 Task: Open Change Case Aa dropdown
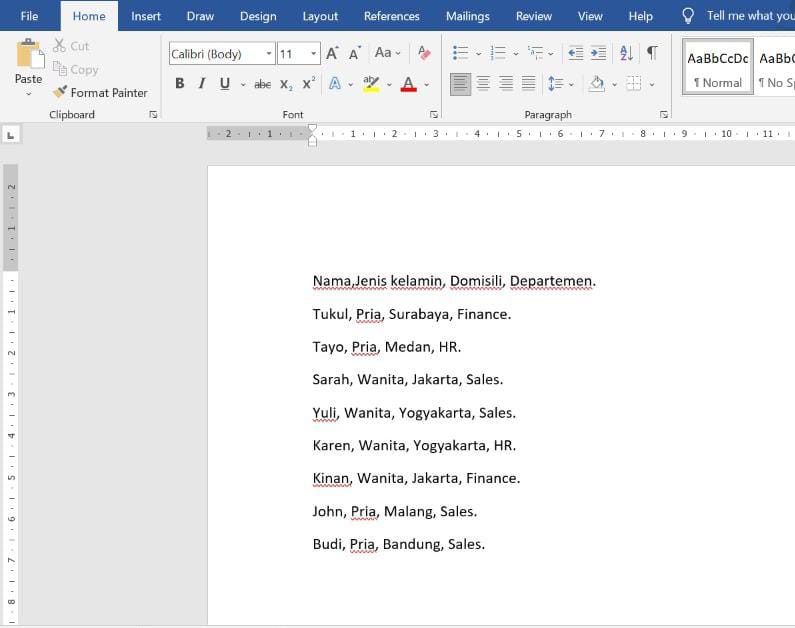tap(387, 53)
